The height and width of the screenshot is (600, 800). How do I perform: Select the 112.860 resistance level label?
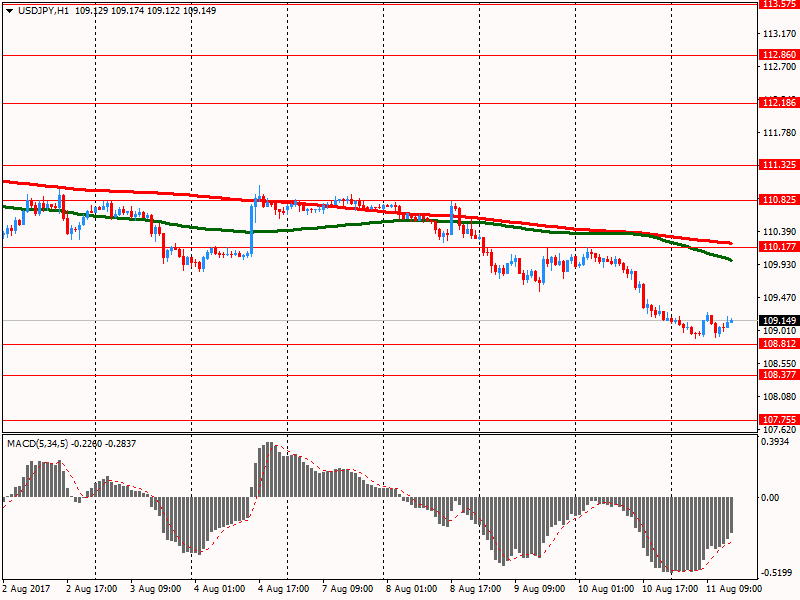click(x=779, y=55)
